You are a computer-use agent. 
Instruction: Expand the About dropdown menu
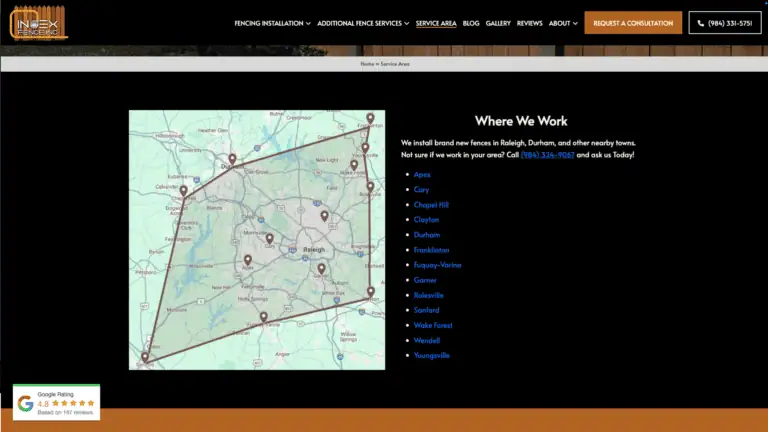[563, 23]
